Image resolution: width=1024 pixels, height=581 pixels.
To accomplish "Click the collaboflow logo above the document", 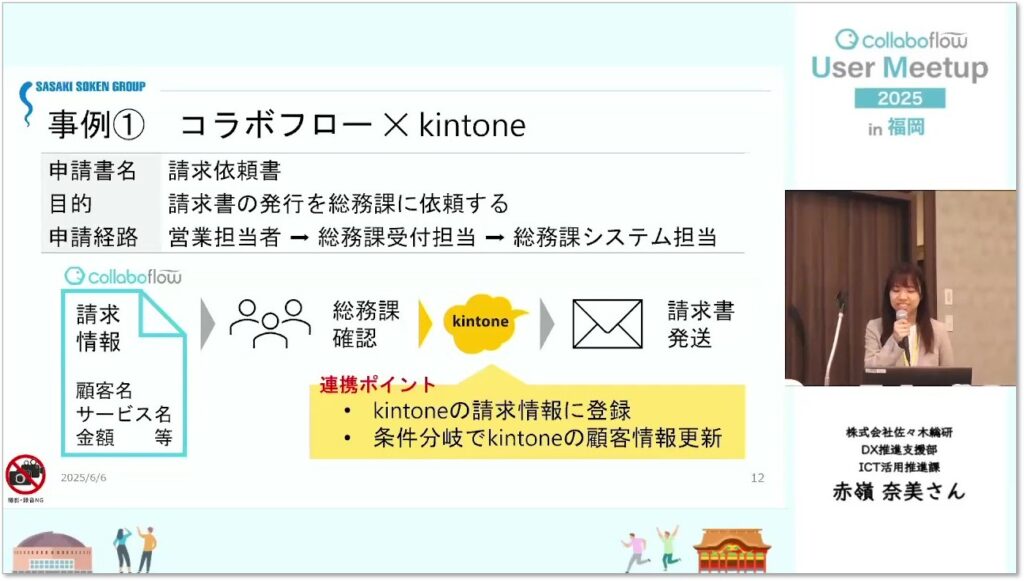I will (x=123, y=276).
